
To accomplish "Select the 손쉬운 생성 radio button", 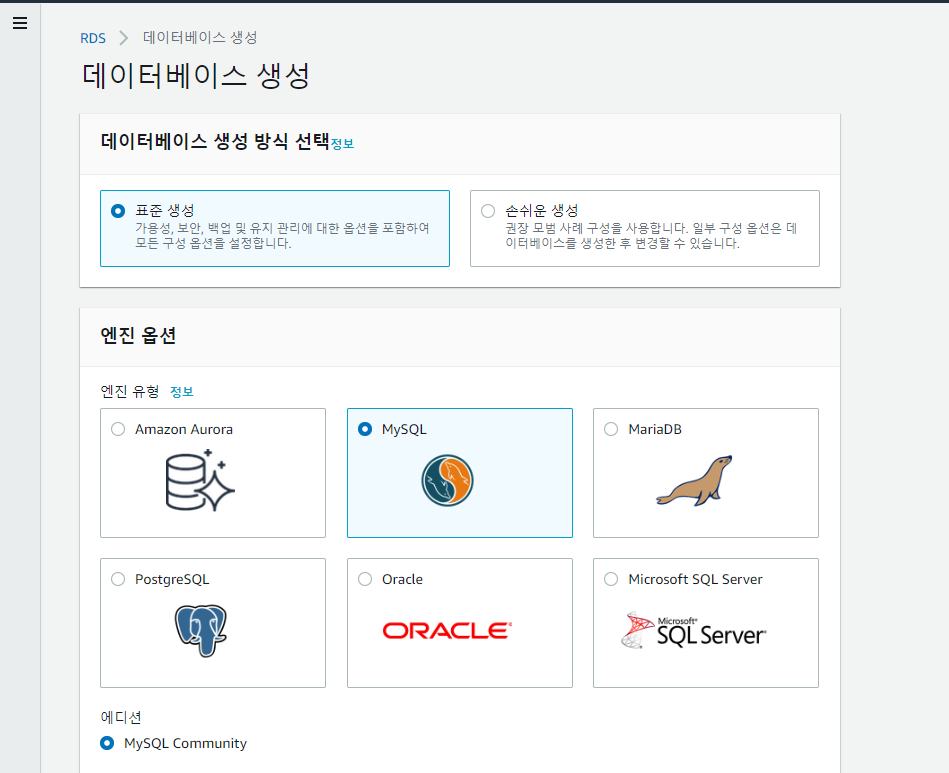I will click(488, 211).
